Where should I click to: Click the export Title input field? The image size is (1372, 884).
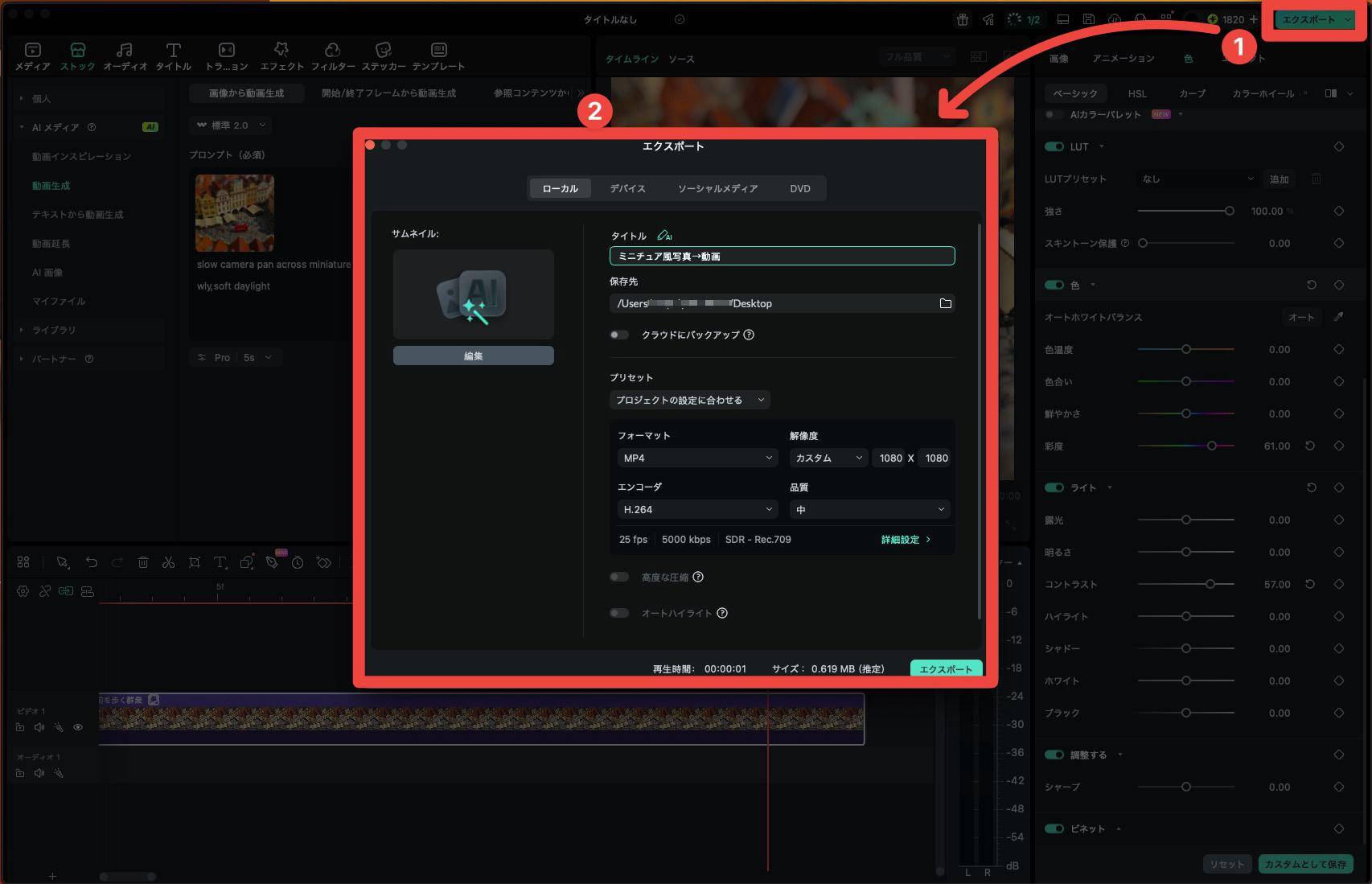pyautogui.click(x=783, y=256)
